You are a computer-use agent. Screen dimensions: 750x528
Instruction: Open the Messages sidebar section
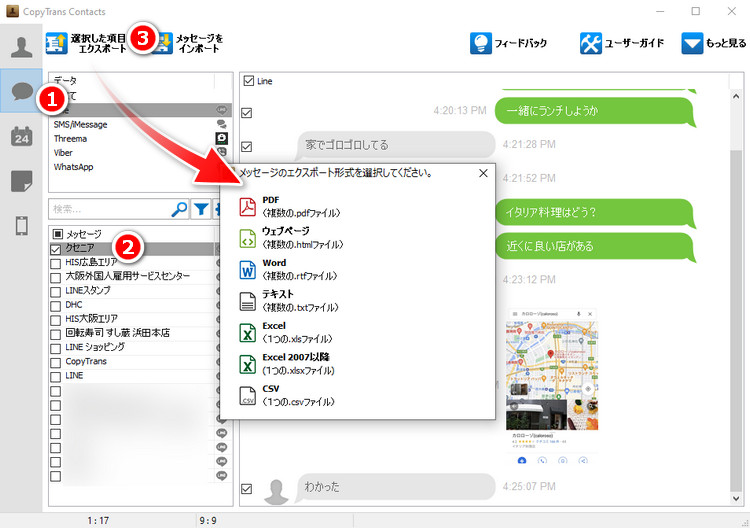pos(22,90)
